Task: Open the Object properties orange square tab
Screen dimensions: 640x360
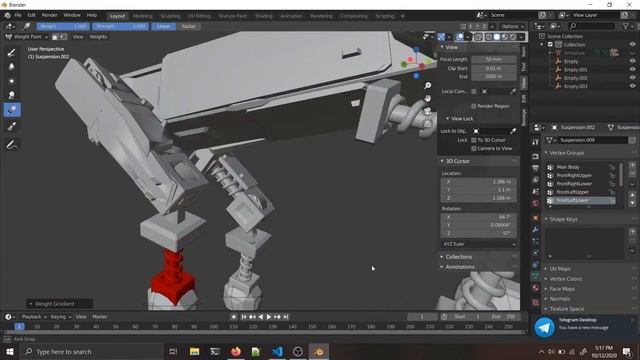Action: [536, 218]
